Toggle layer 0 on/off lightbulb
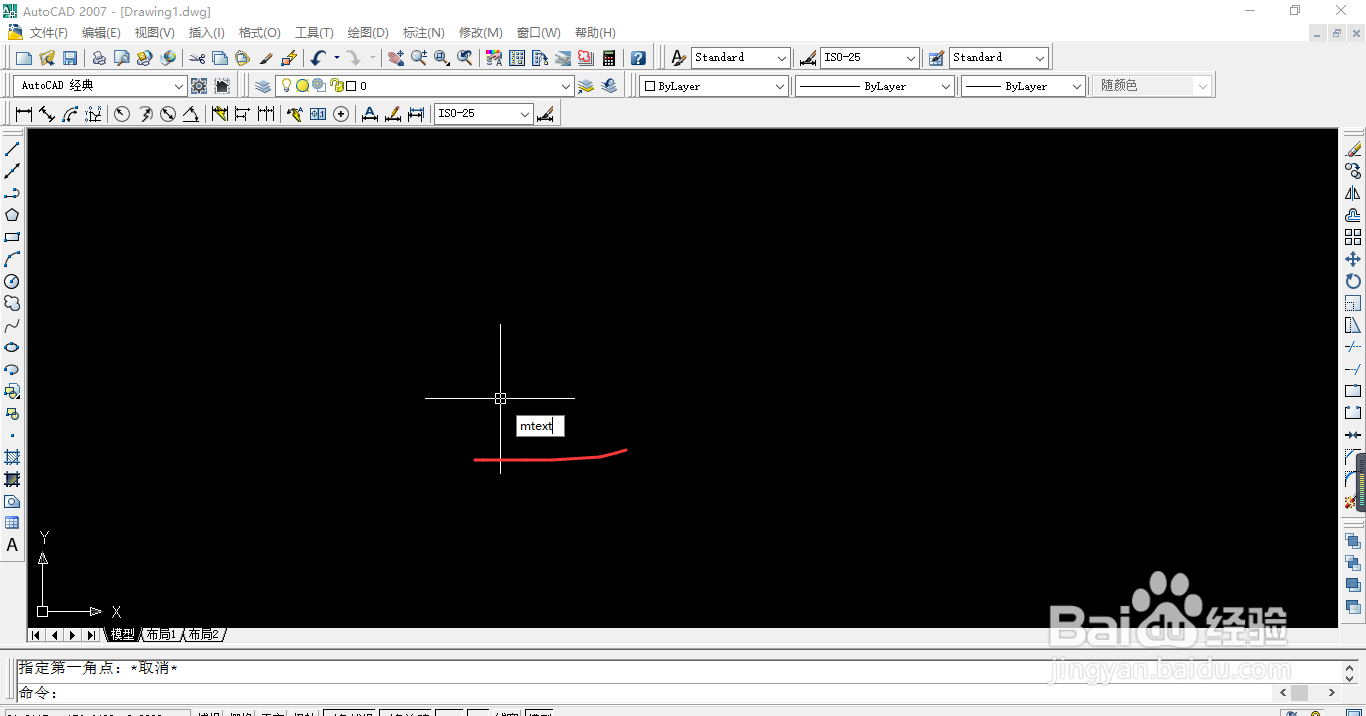The height and width of the screenshot is (716, 1366). (x=287, y=86)
